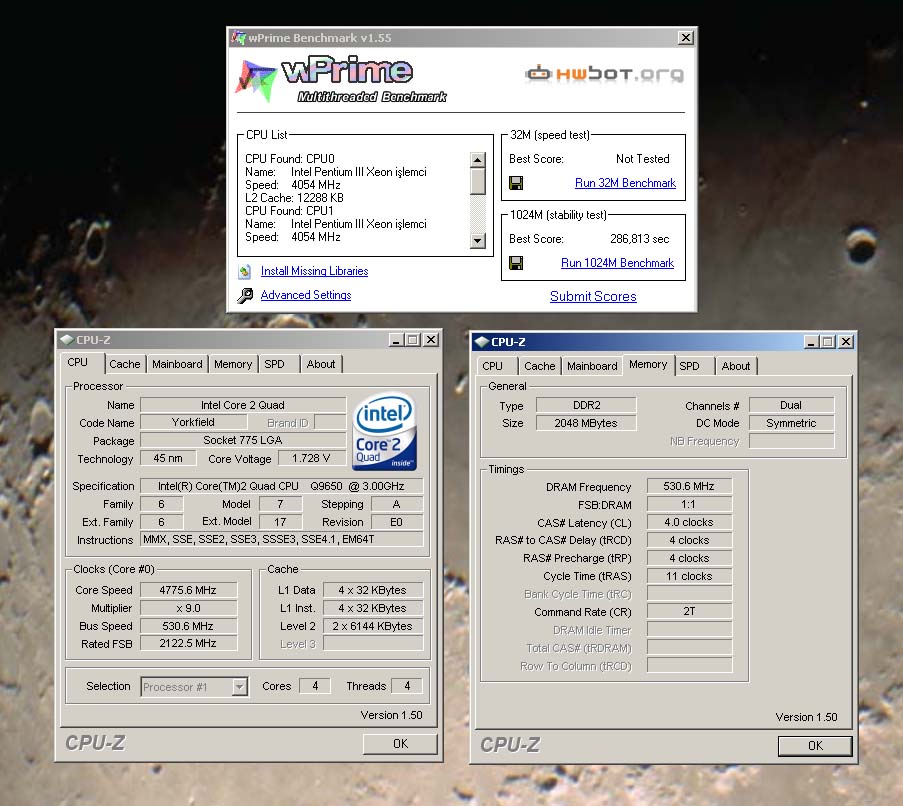The width and height of the screenshot is (903, 806).
Task: Open the hwbot.org logo
Action: 605,74
